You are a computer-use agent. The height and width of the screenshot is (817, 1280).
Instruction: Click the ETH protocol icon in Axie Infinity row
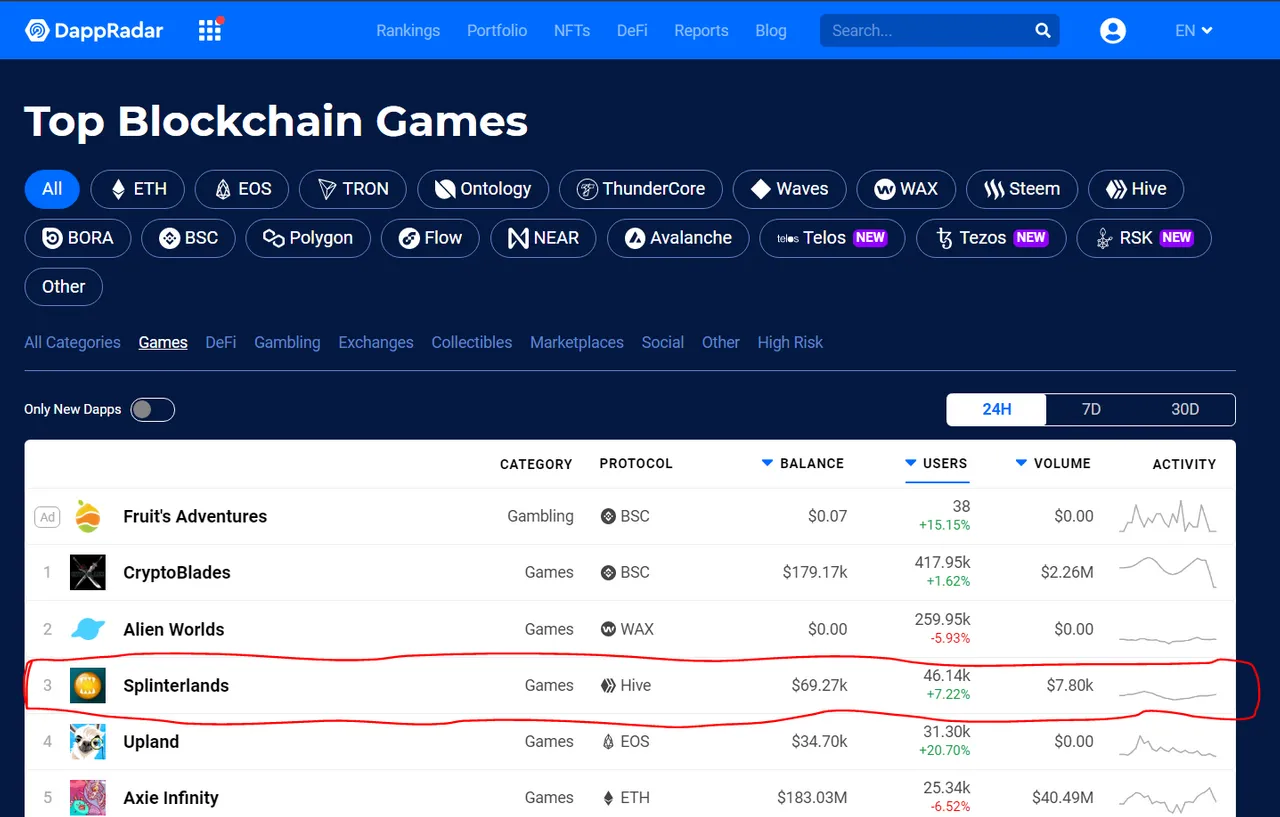coord(608,798)
